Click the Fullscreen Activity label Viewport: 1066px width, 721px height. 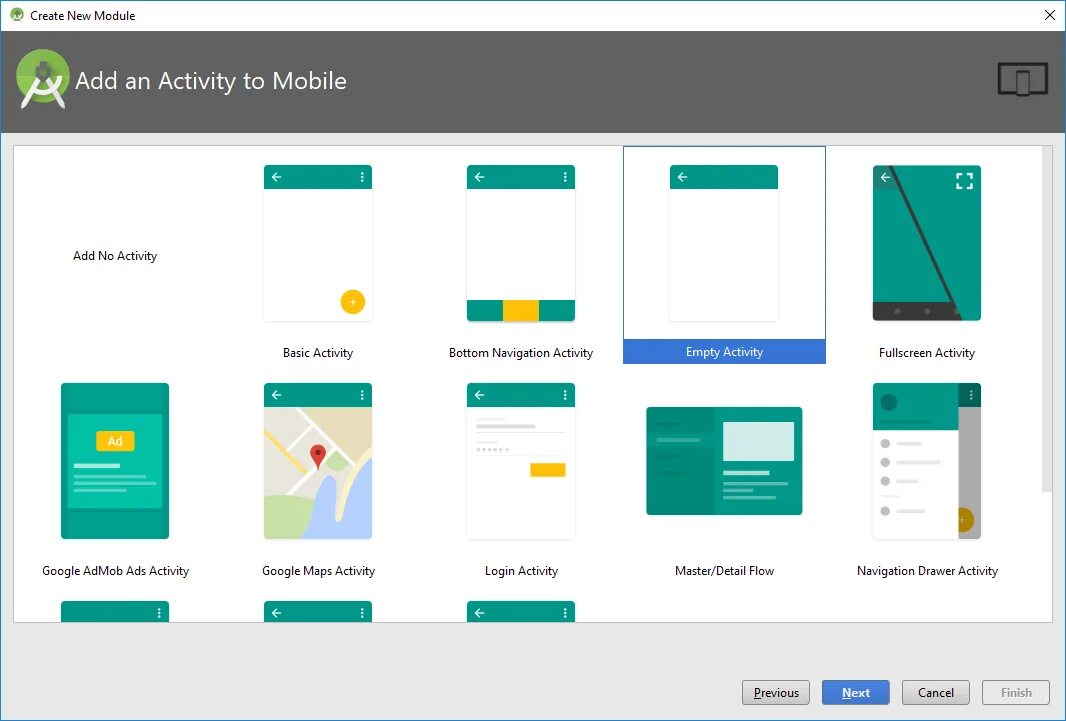point(927,353)
